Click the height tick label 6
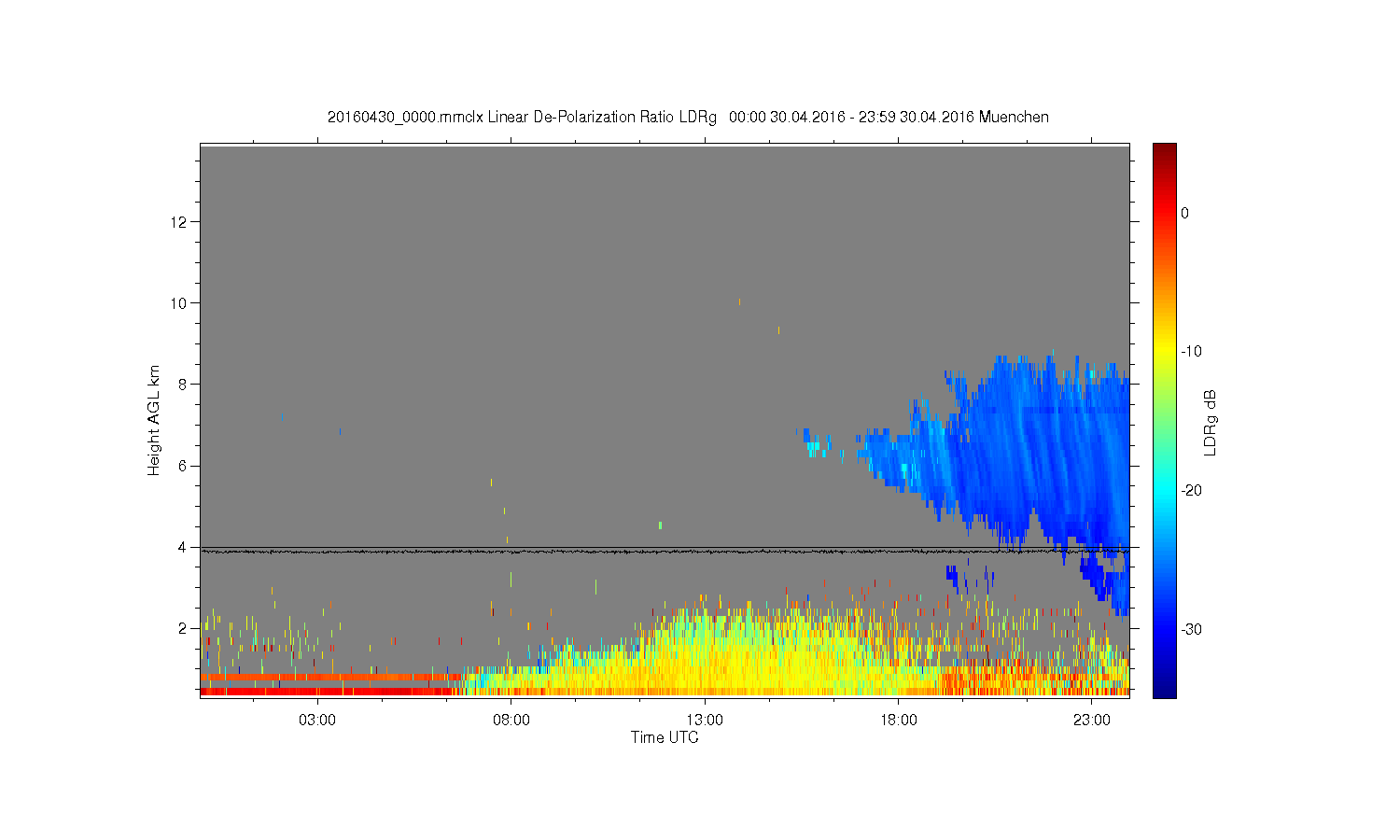This screenshot has height=840, width=1400. (184, 466)
